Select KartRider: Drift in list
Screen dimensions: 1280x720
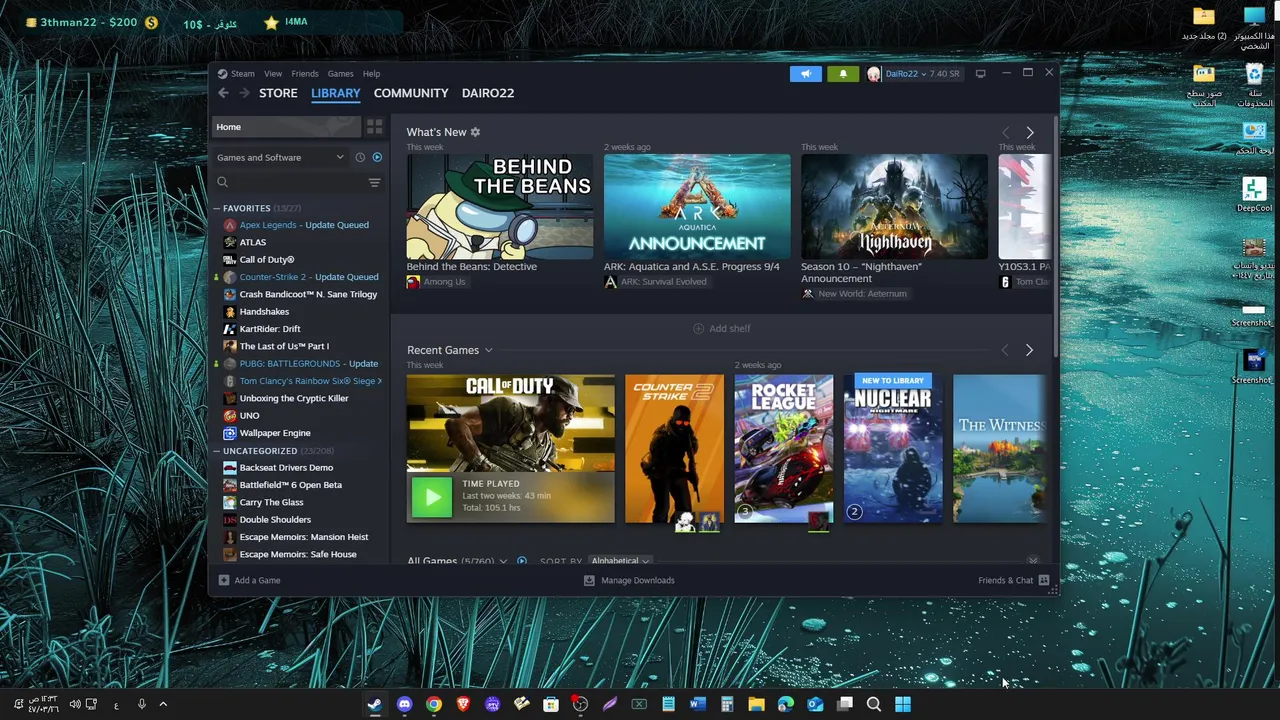270,329
